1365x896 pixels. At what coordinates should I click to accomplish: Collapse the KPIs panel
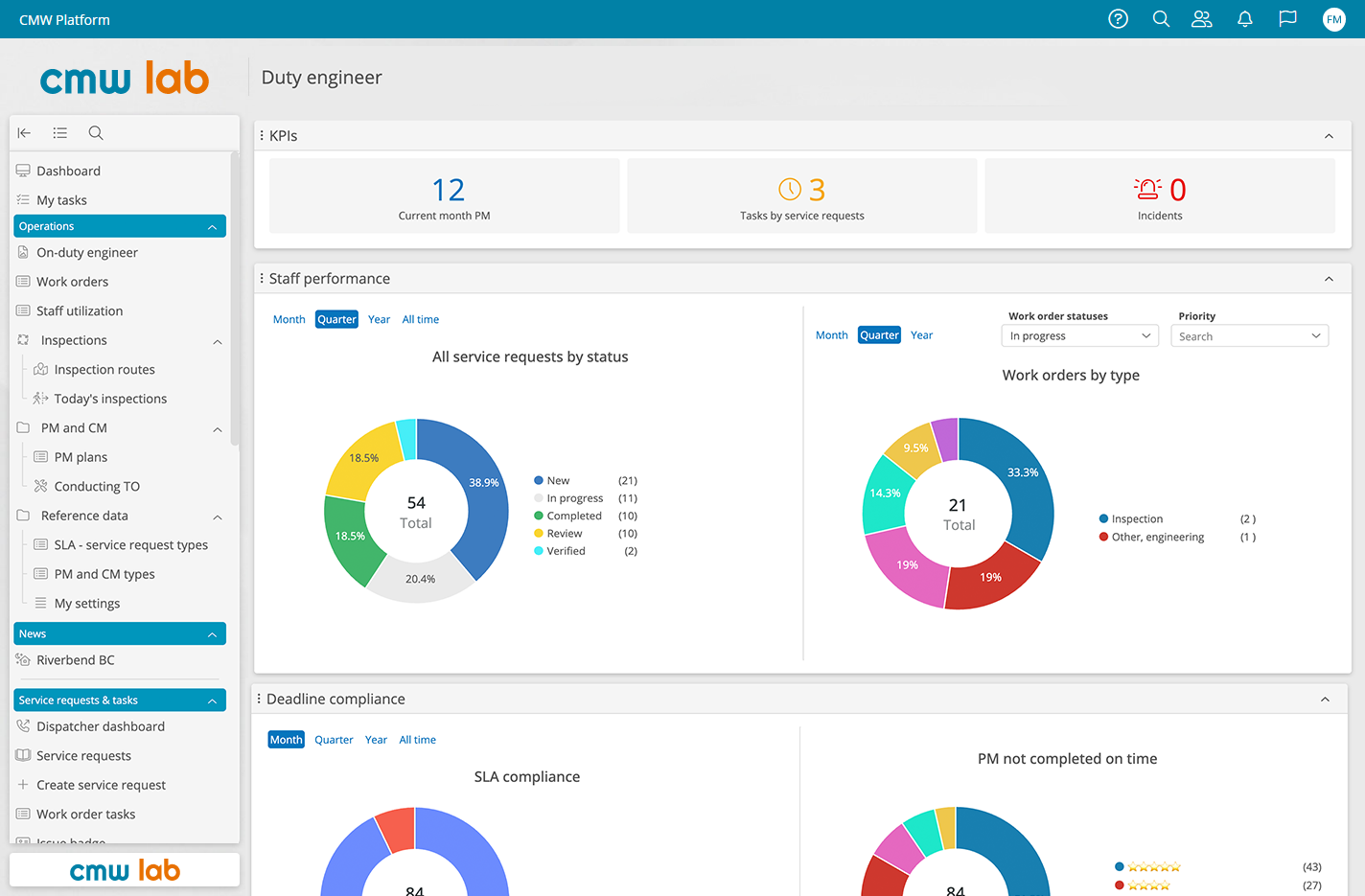pos(1329,136)
